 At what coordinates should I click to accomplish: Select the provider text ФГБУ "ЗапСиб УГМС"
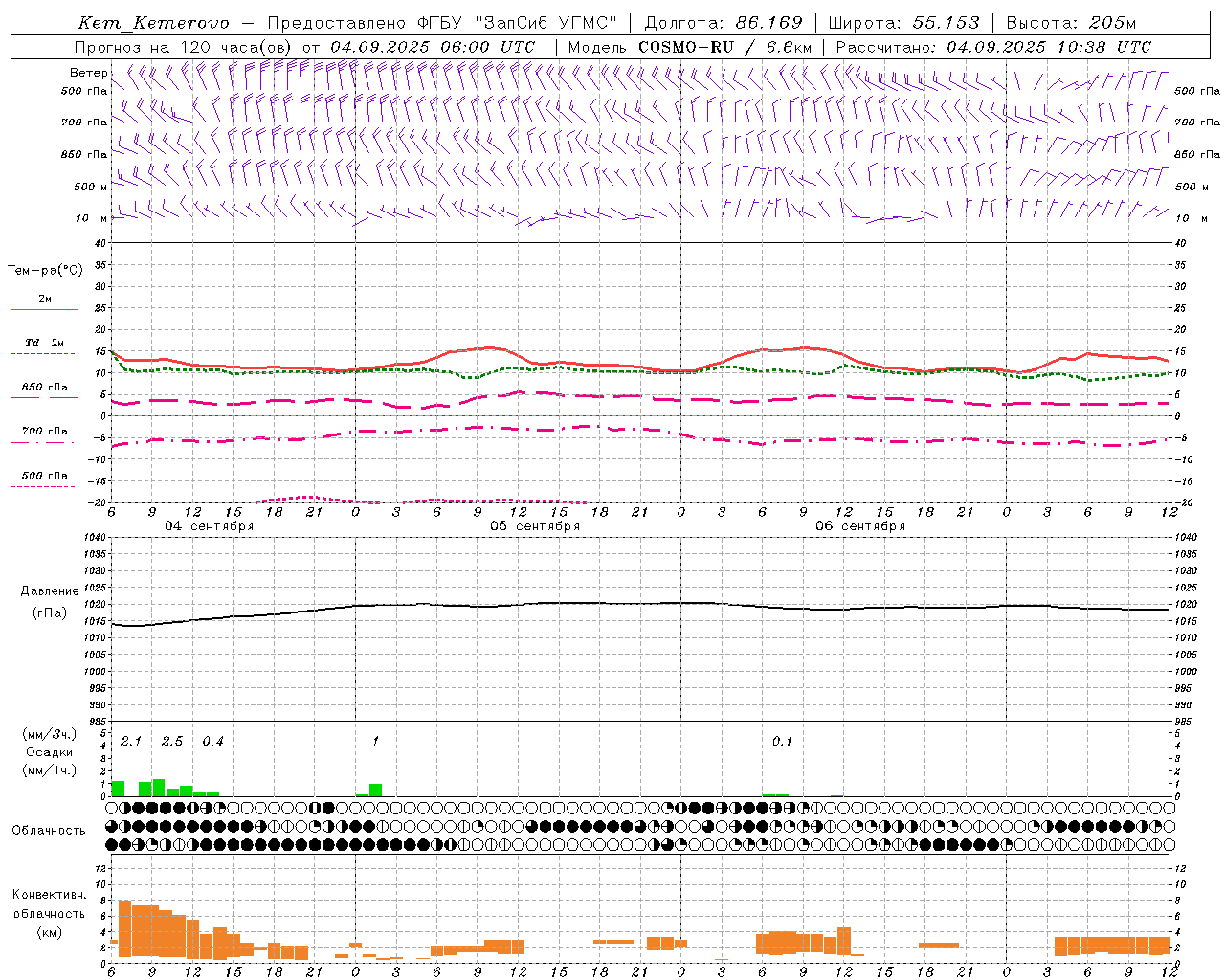pos(518,23)
